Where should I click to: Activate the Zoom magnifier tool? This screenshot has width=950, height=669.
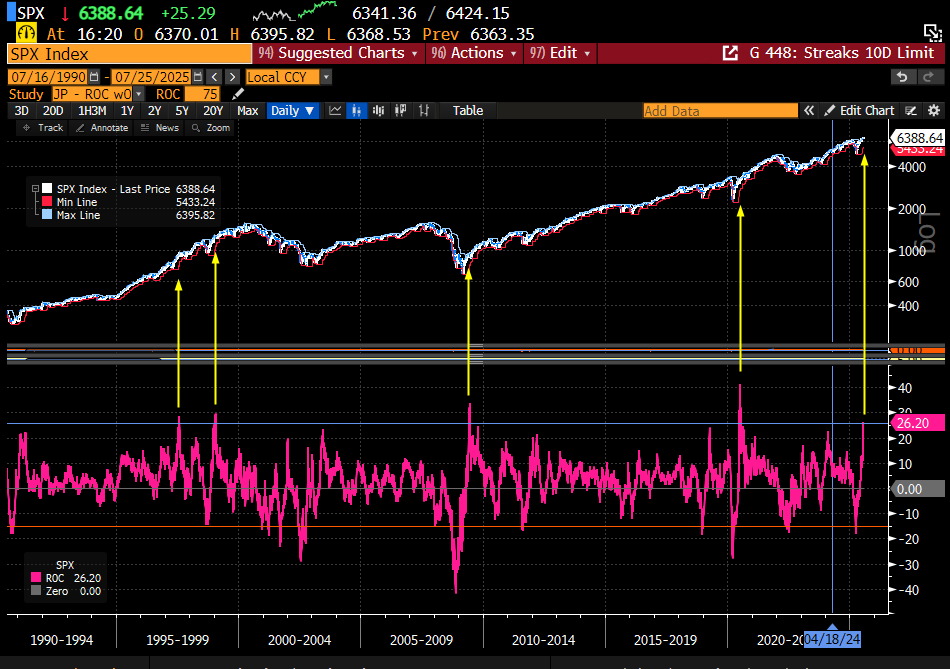point(211,128)
